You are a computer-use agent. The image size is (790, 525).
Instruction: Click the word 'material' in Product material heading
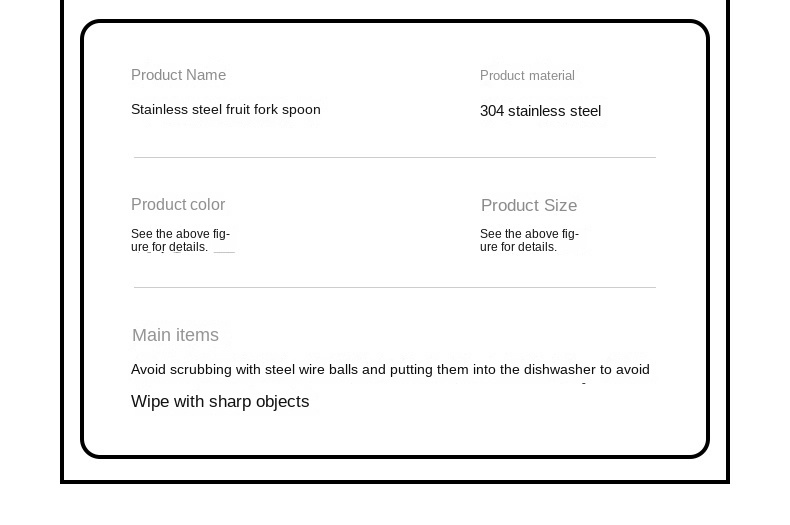tap(552, 76)
